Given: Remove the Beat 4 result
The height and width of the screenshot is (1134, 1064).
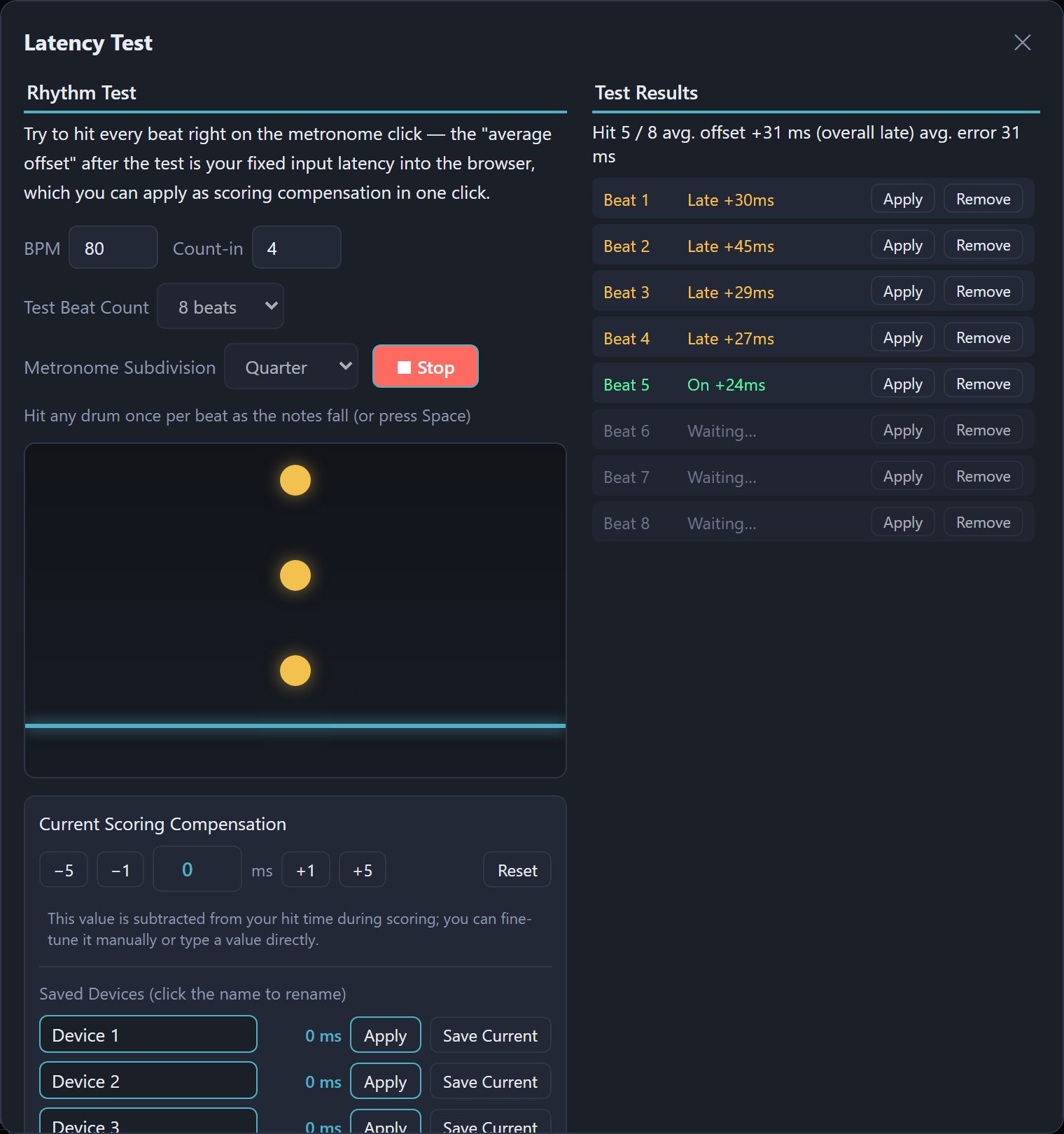Looking at the screenshot, I should tap(983, 337).
